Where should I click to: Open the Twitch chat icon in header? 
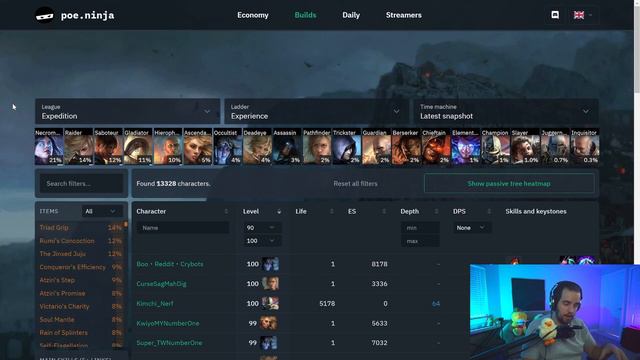pyautogui.click(x=555, y=15)
